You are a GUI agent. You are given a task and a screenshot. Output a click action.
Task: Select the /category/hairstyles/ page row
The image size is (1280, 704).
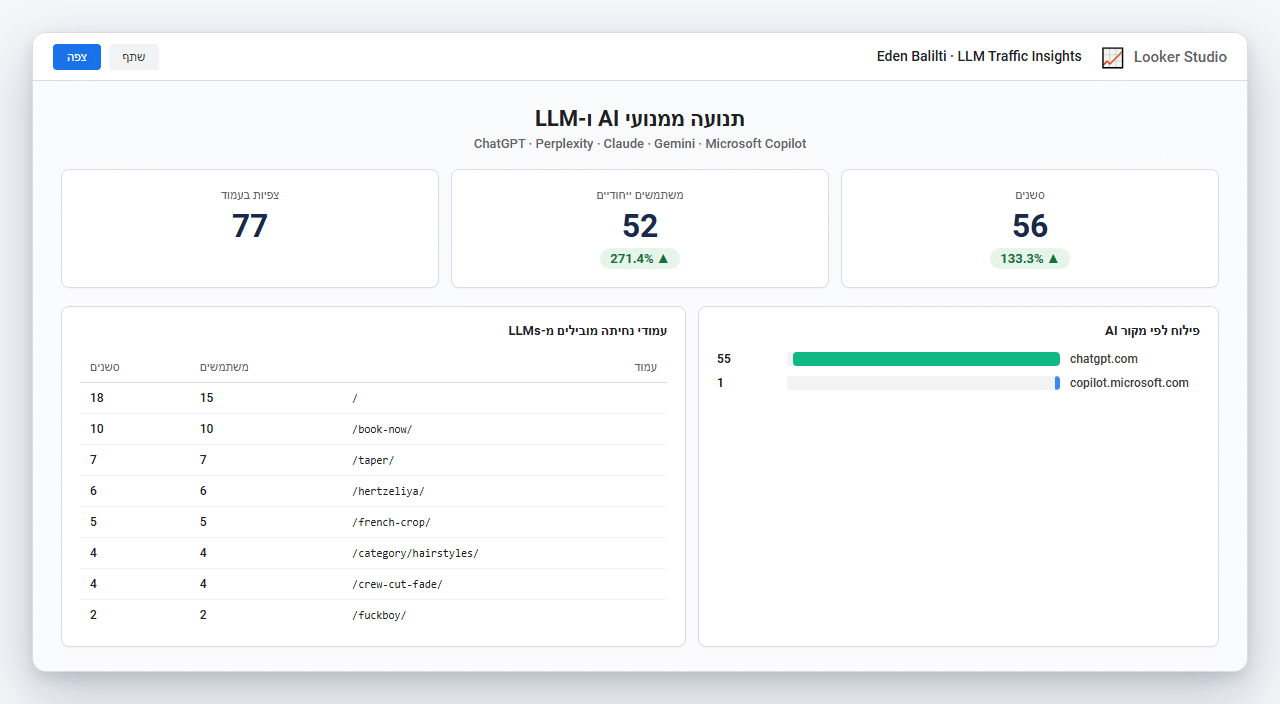pos(374,553)
